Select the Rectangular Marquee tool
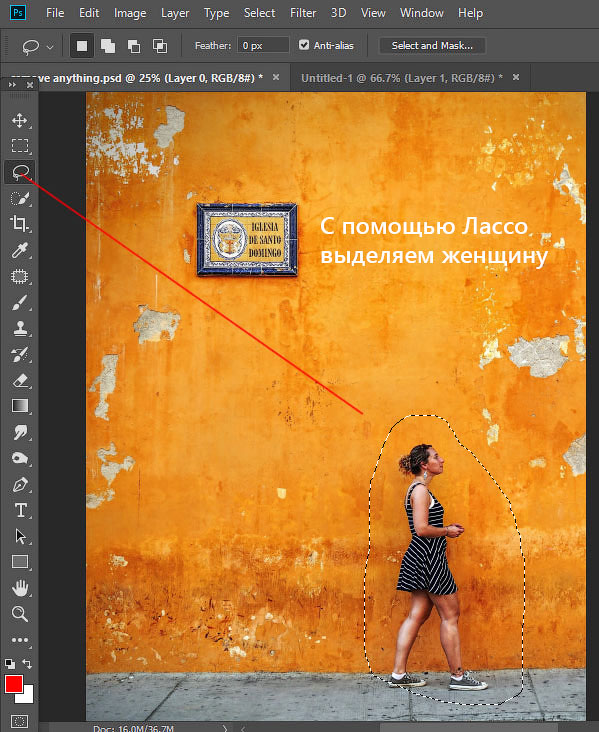The image size is (599, 732). click(x=19, y=146)
